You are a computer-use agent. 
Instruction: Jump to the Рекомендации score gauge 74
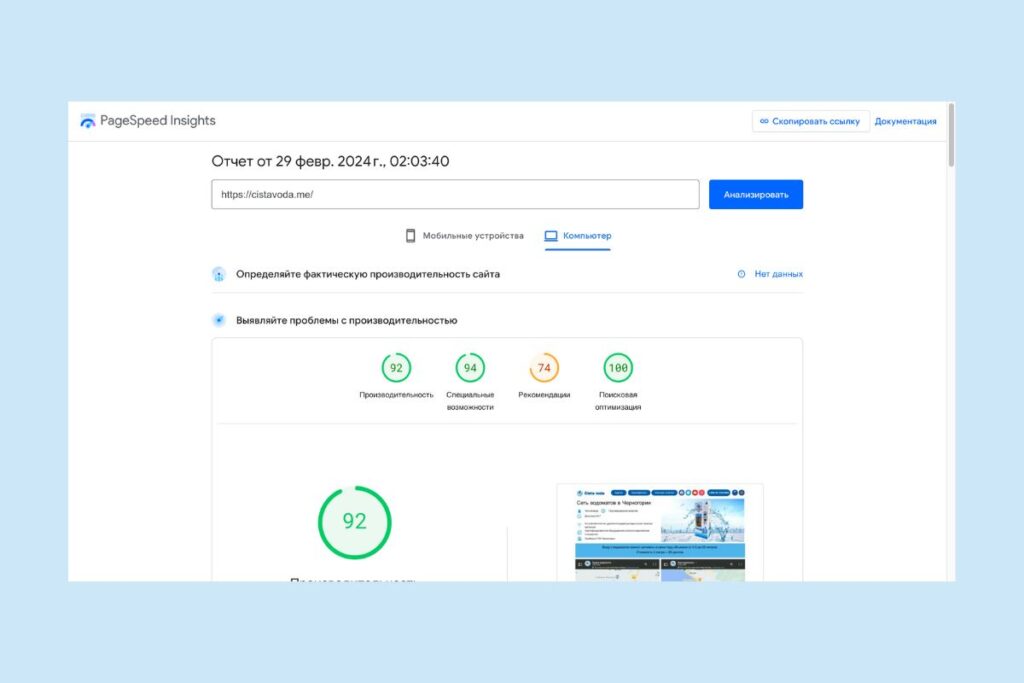pyautogui.click(x=544, y=368)
